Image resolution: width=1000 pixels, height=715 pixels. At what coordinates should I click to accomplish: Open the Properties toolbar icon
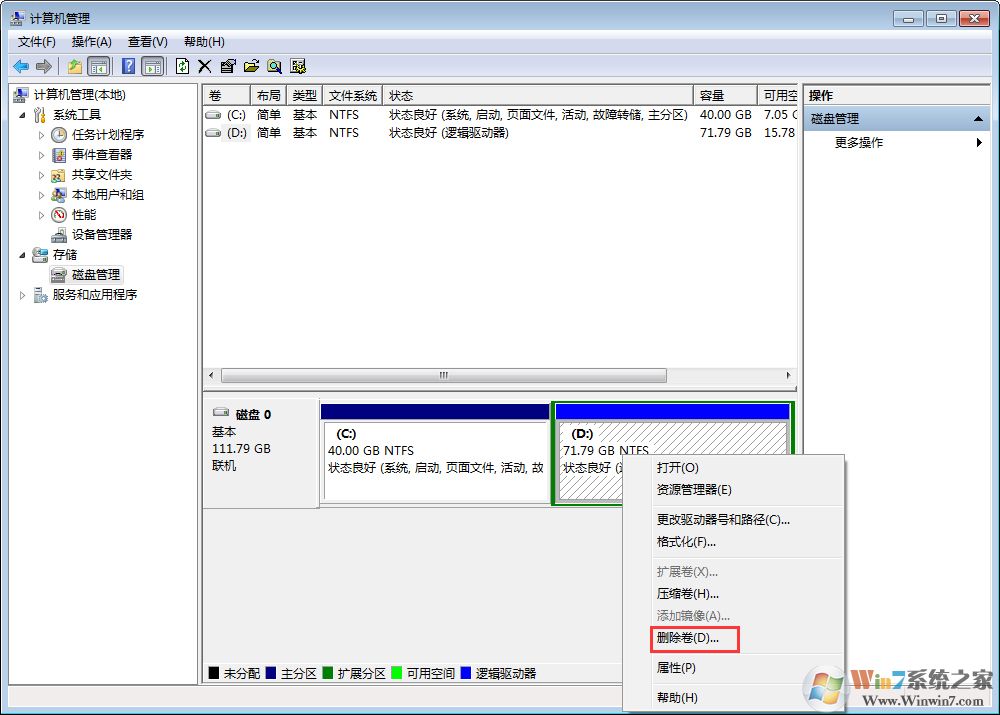coord(228,66)
